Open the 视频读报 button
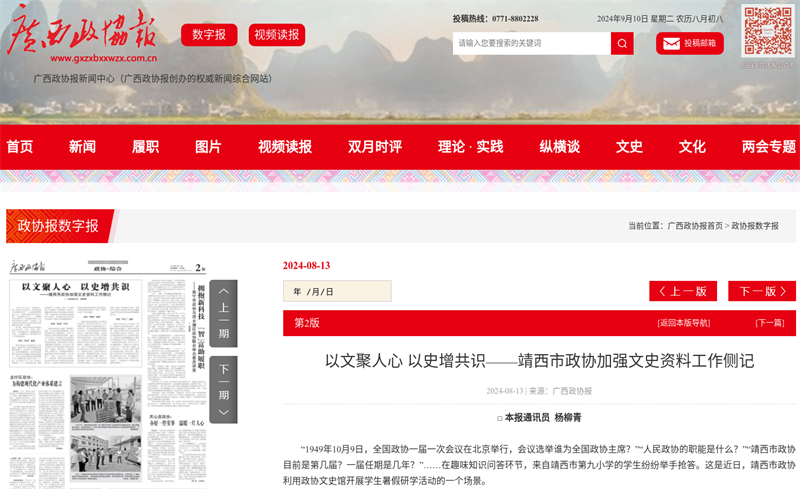Image resolution: width=800 pixels, height=489 pixels. coord(277,35)
